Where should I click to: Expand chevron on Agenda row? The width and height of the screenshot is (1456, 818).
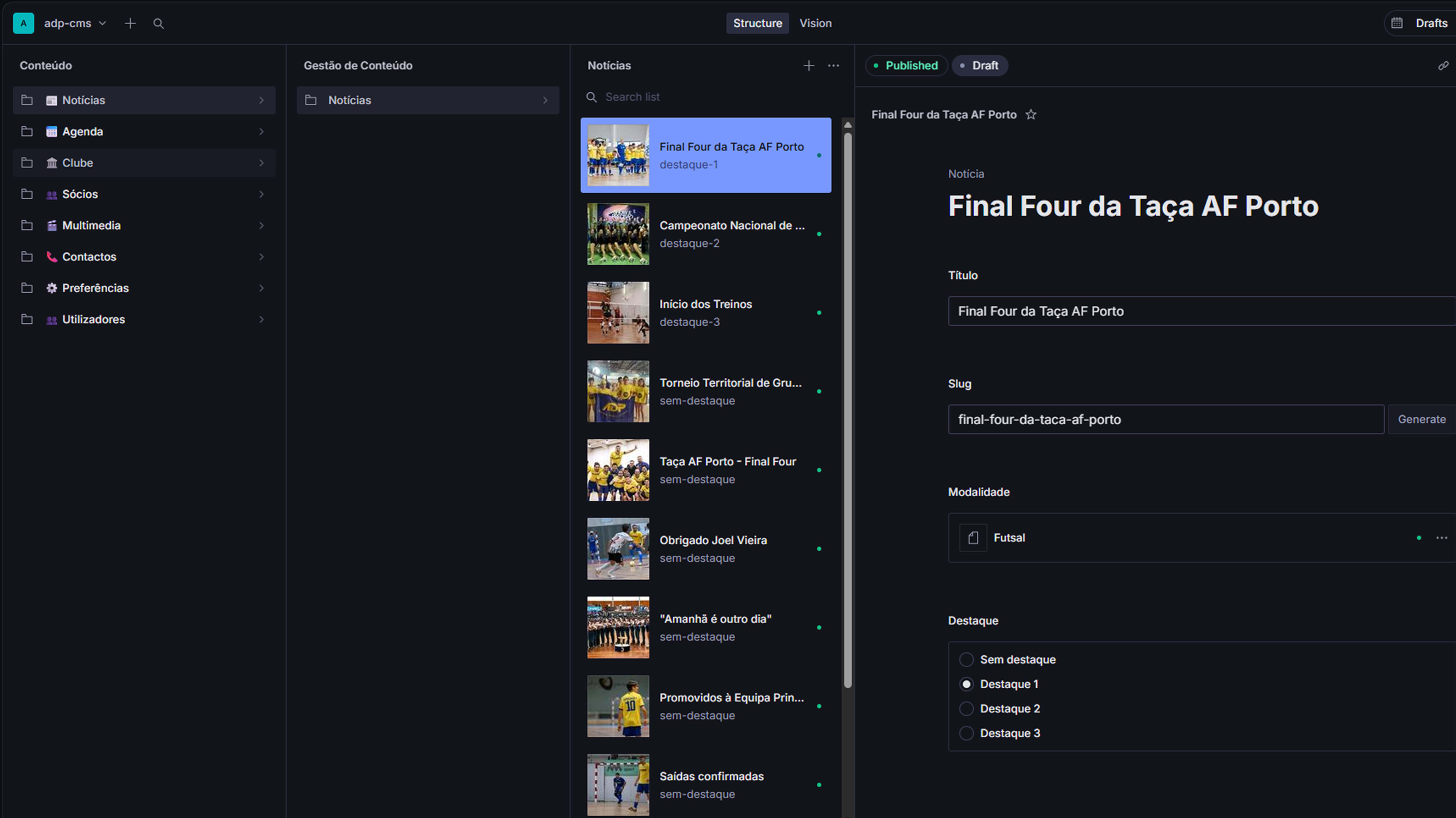[x=261, y=132]
